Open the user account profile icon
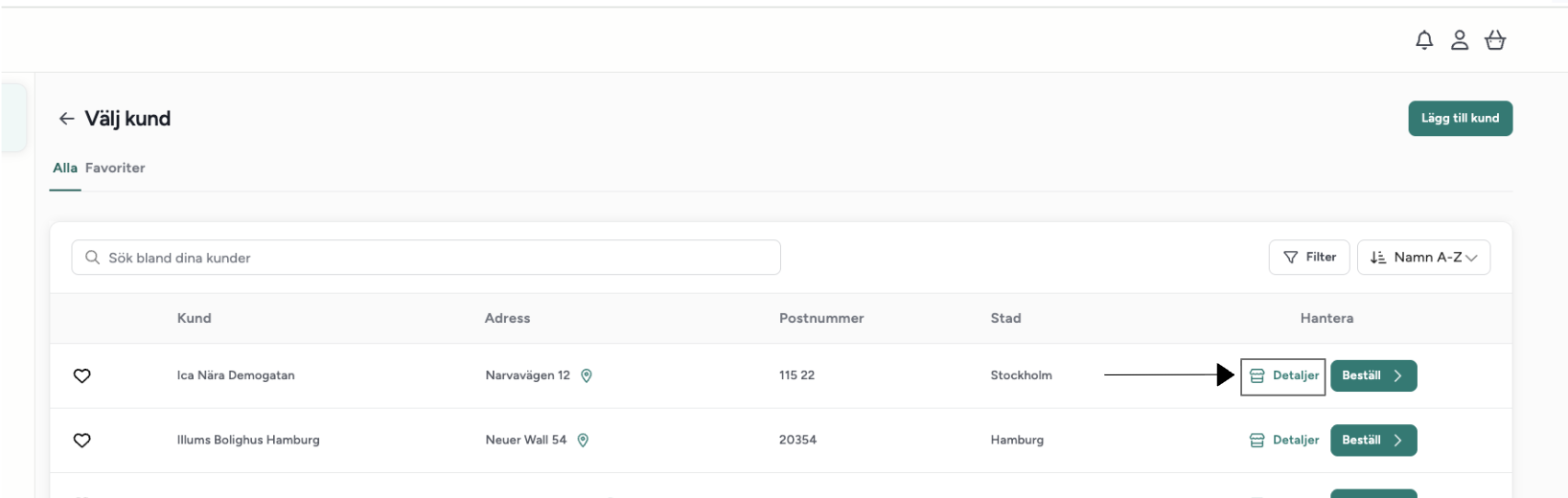The width and height of the screenshot is (1568, 498). coord(1460,40)
